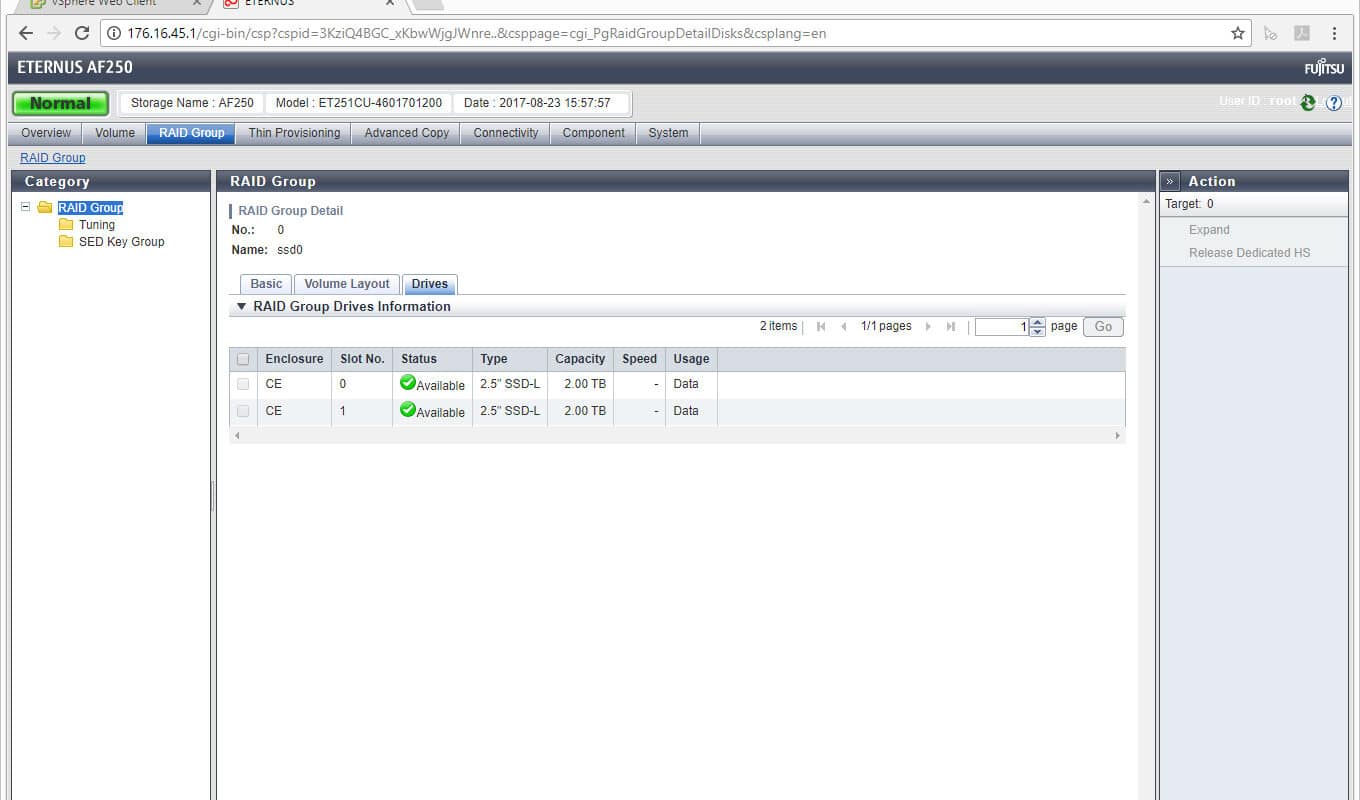The width and height of the screenshot is (1360, 800).
Task: Click the browser back arrow
Action: [26, 33]
